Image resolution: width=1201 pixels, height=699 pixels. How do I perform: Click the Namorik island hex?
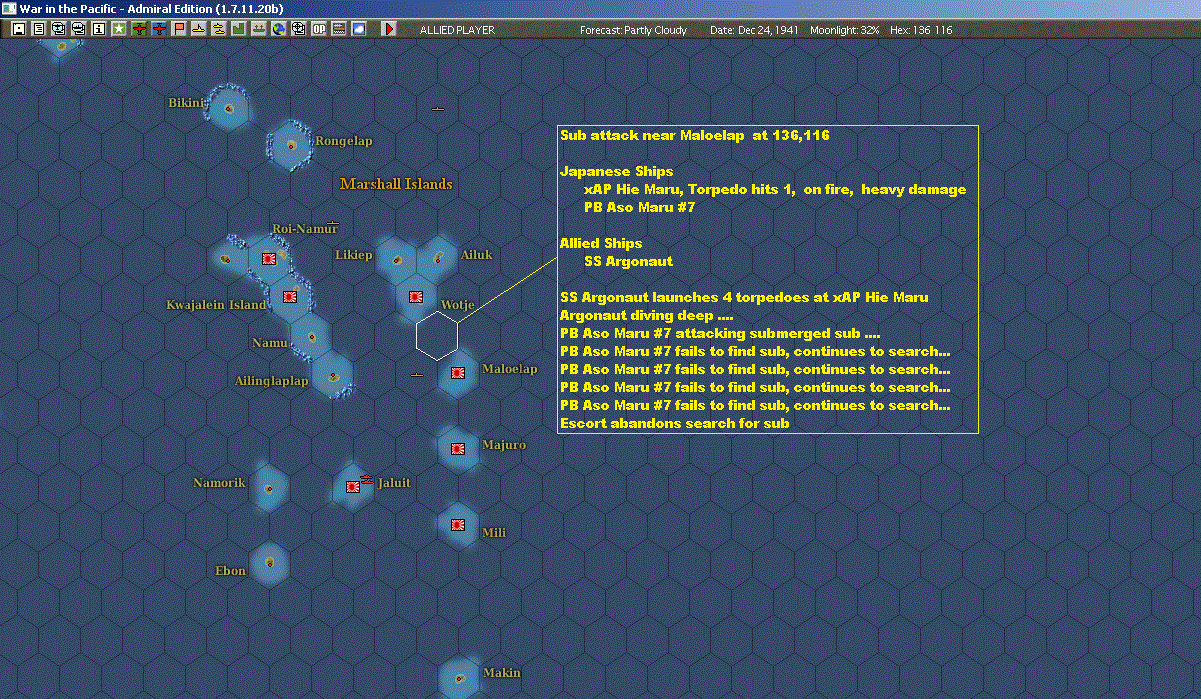[x=269, y=488]
